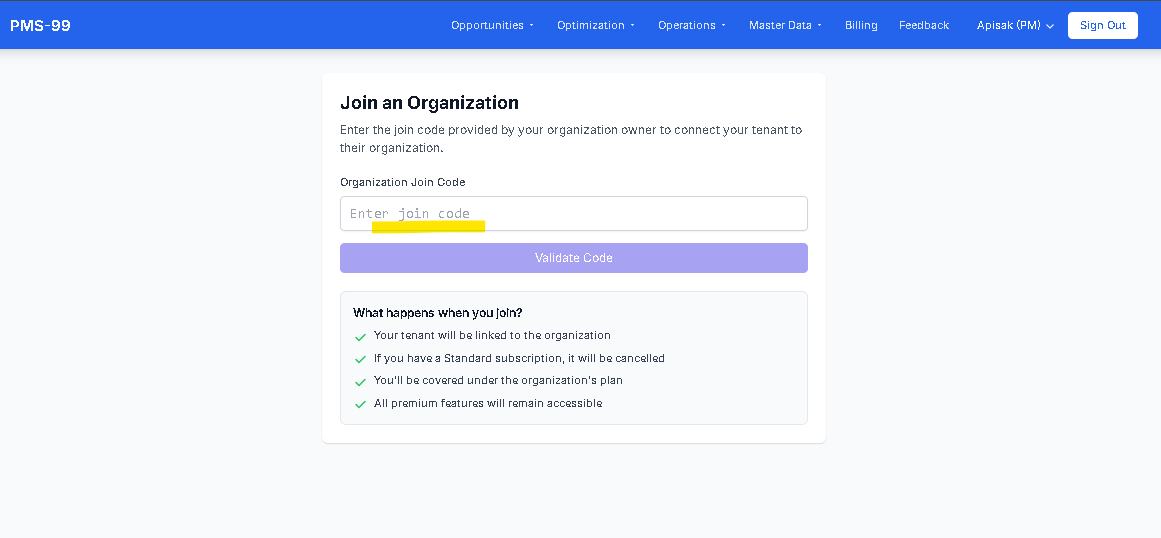Click the PMS-99 brand logo
This screenshot has width=1161, height=538.
[x=40, y=25]
